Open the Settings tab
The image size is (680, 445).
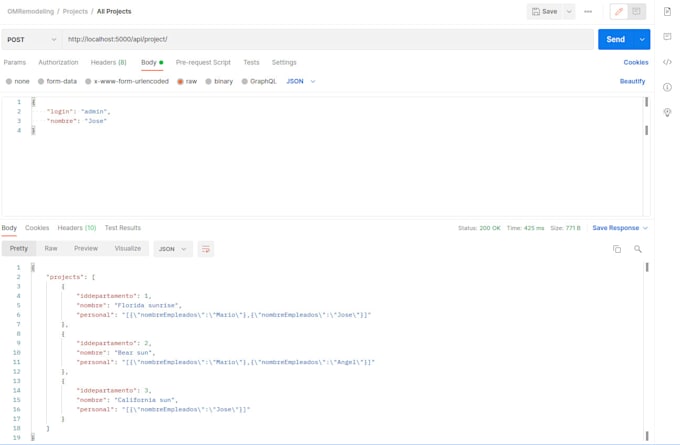284,62
